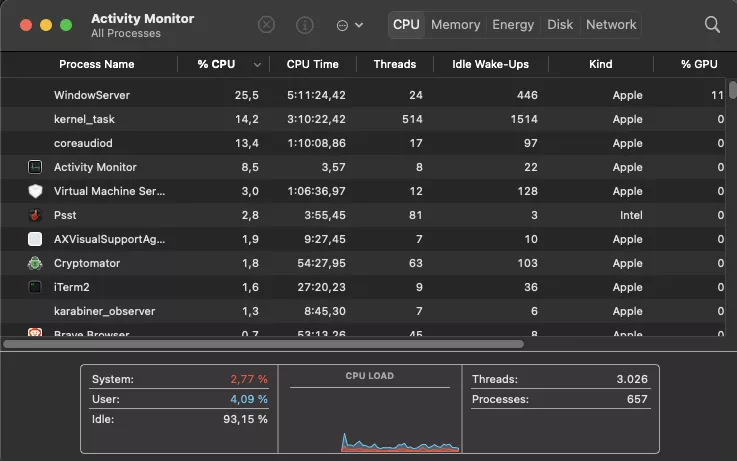
Task: Select the kernel_task process row
Action: (362, 119)
